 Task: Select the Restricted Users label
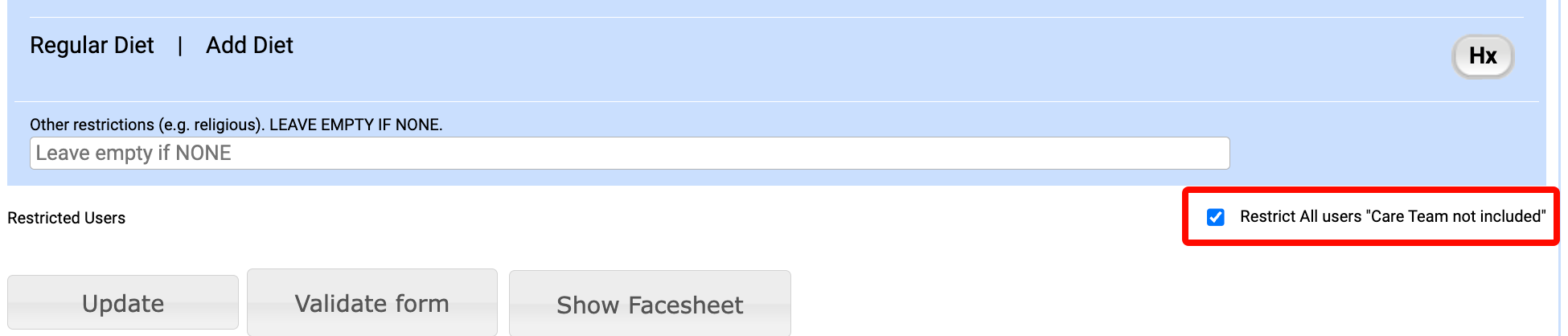coord(66,218)
